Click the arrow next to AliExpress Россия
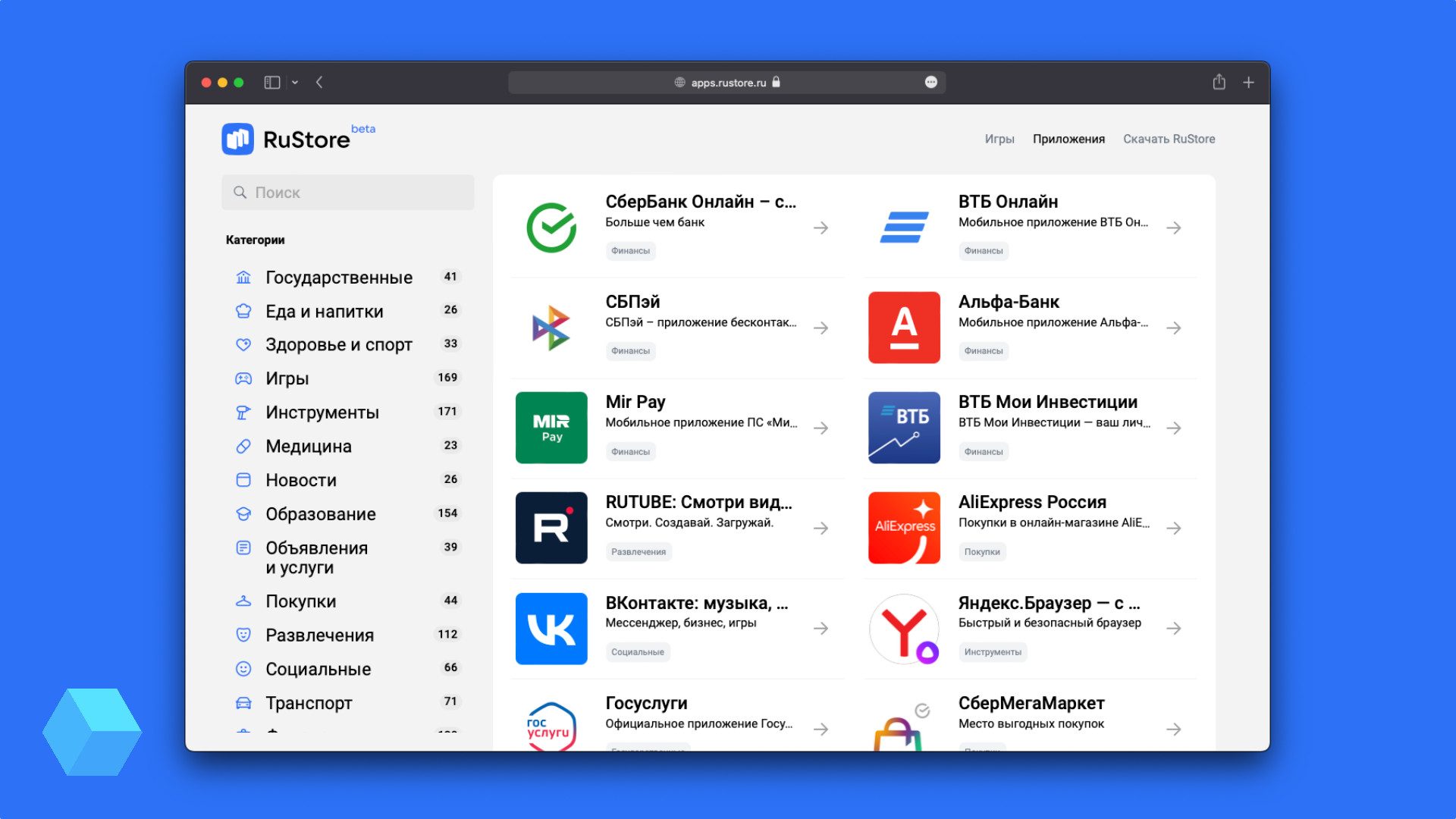The width and height of the screenshot is (1456, 819). click(1174, 528)
